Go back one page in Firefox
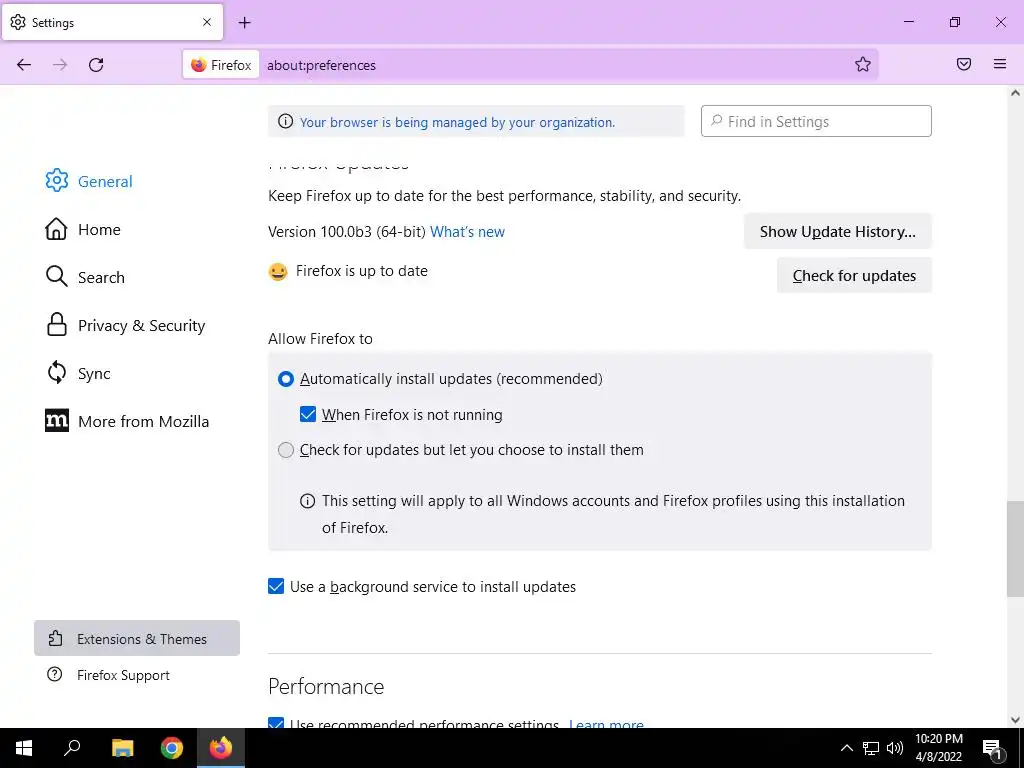This screenshot has width=1024, height=768. click(24, 65)
